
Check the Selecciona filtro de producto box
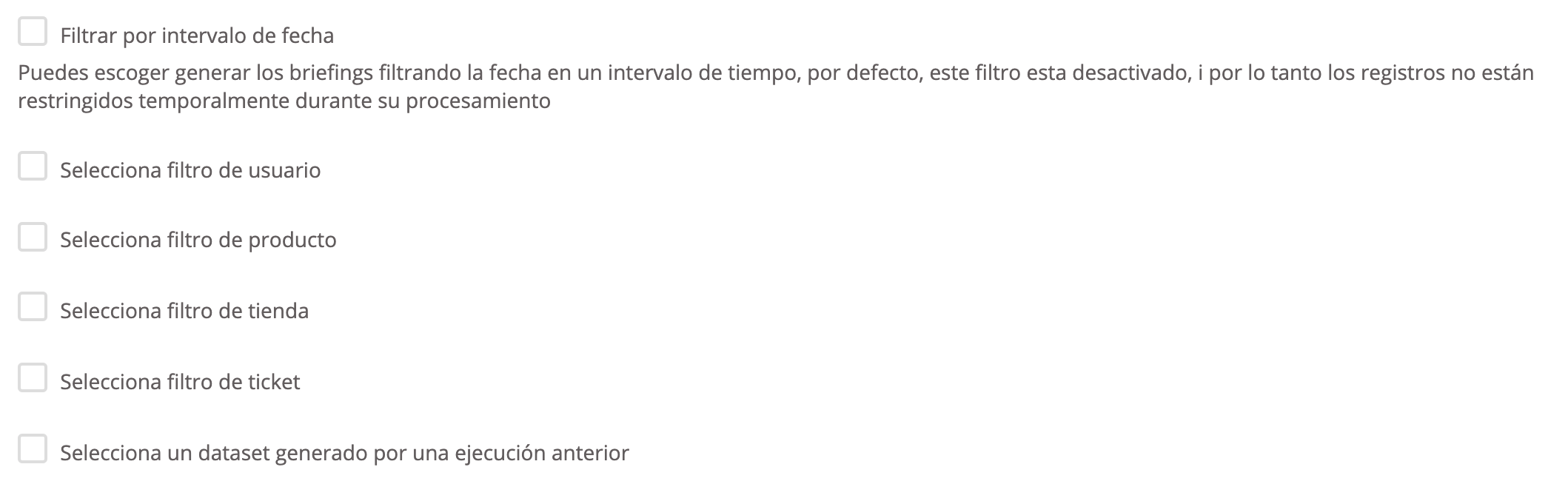pos(33,237)
